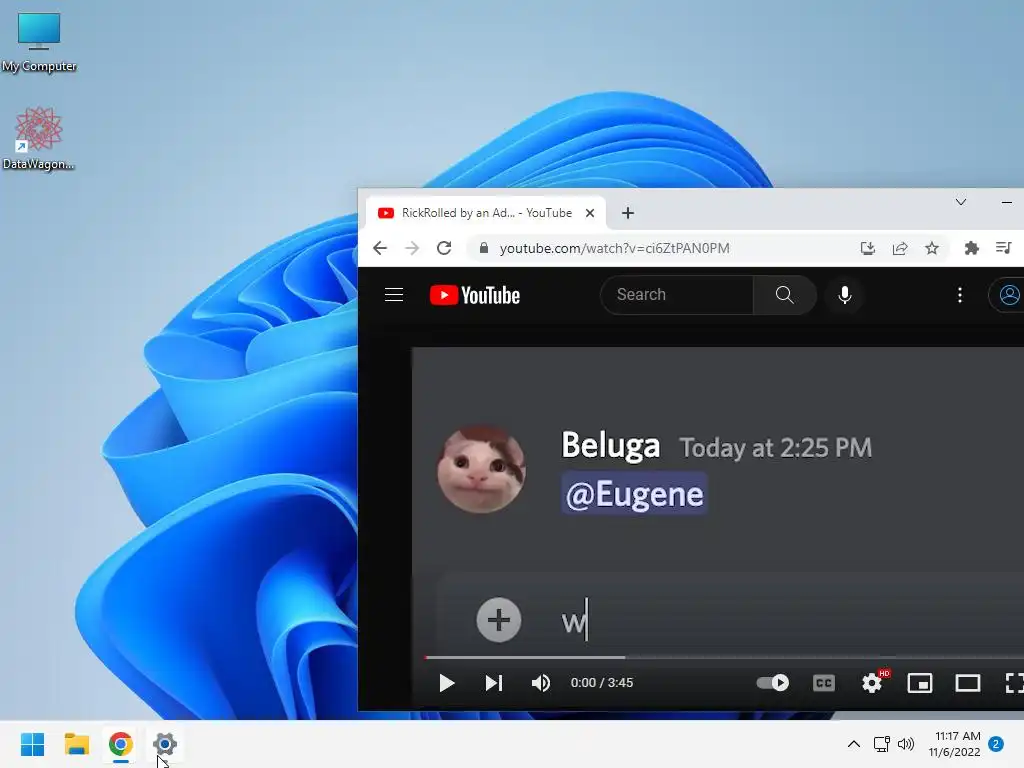Open the clock showing 11:17 AM
The image size is (1024, 768).
[x=954, y=744]
